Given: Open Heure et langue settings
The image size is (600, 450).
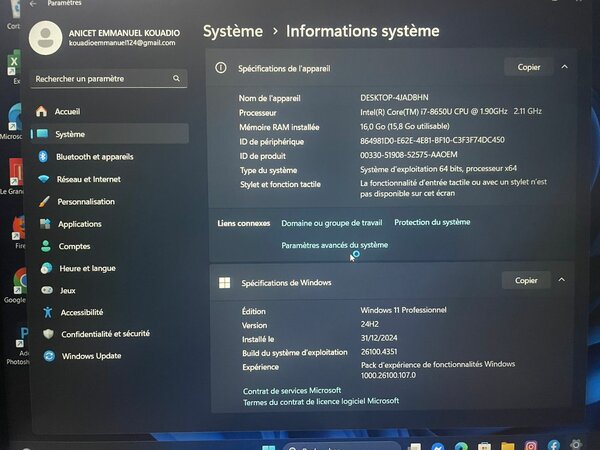Looking at the screenshot, I should click(x=87, y=268).
